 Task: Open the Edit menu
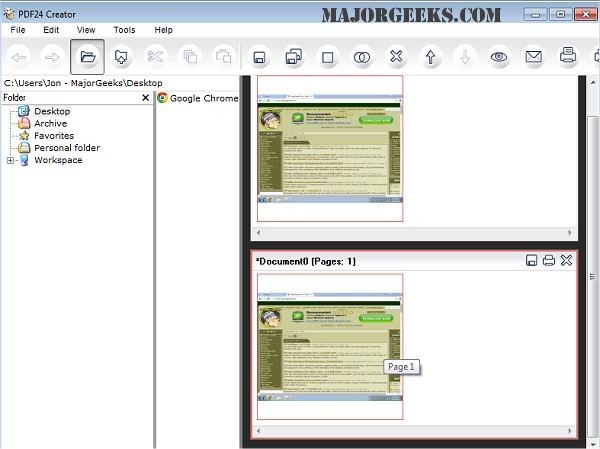[51, 30]
